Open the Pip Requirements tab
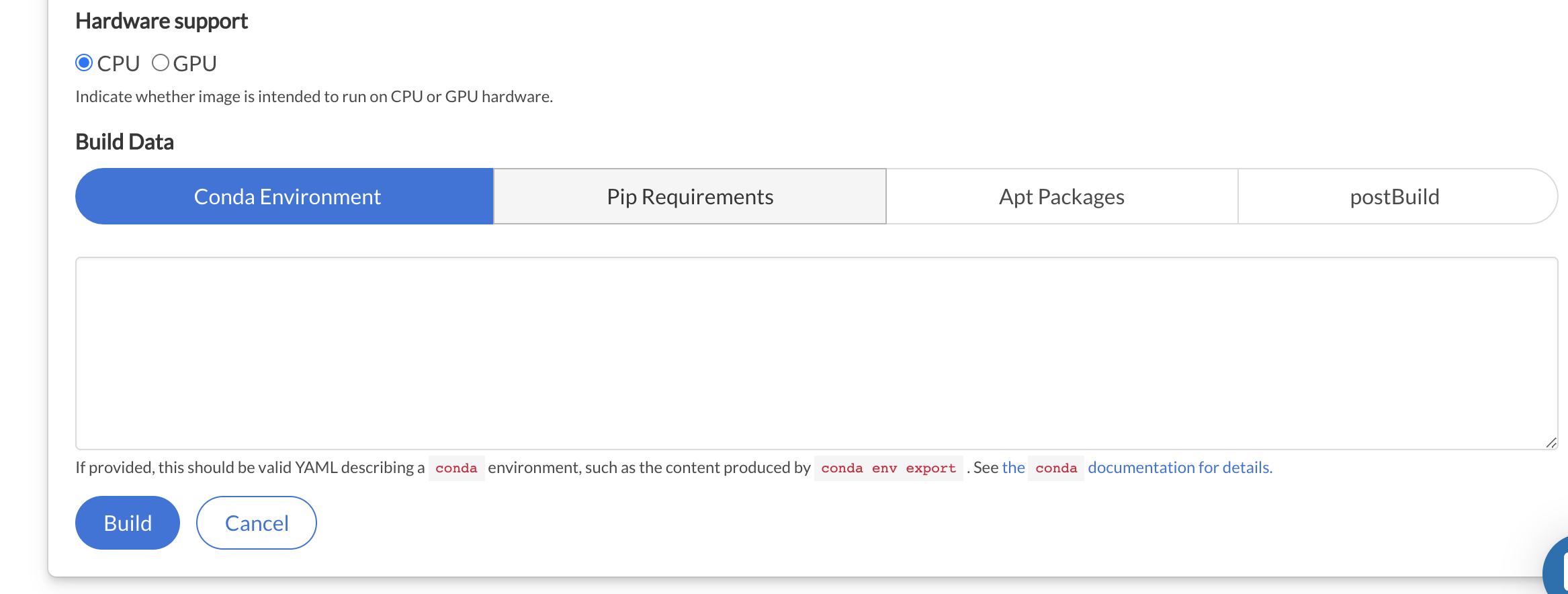The height and width of the screenshot is (594, 1568). (690, 197)
